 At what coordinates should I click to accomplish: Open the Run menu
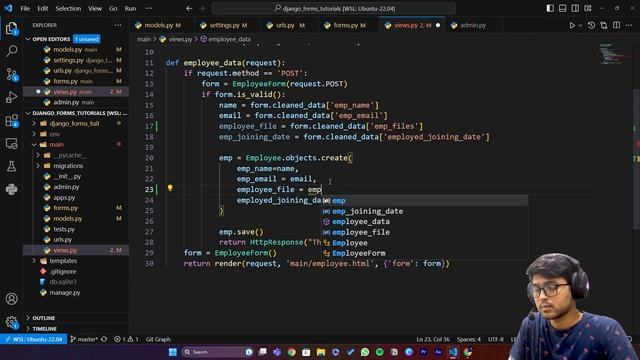click(130, 8)
